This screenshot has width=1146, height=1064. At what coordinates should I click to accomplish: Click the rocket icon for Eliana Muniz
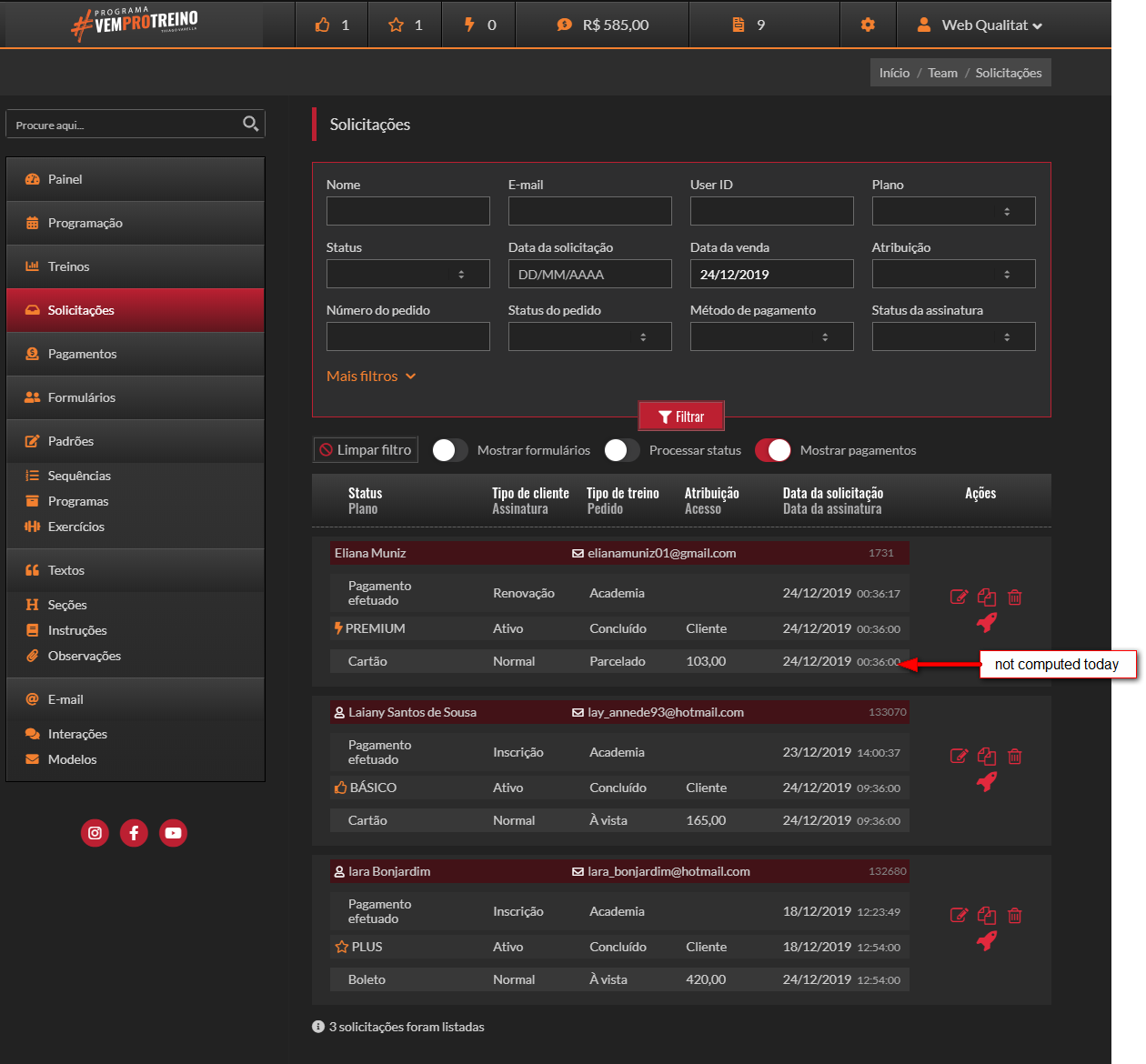987,623
